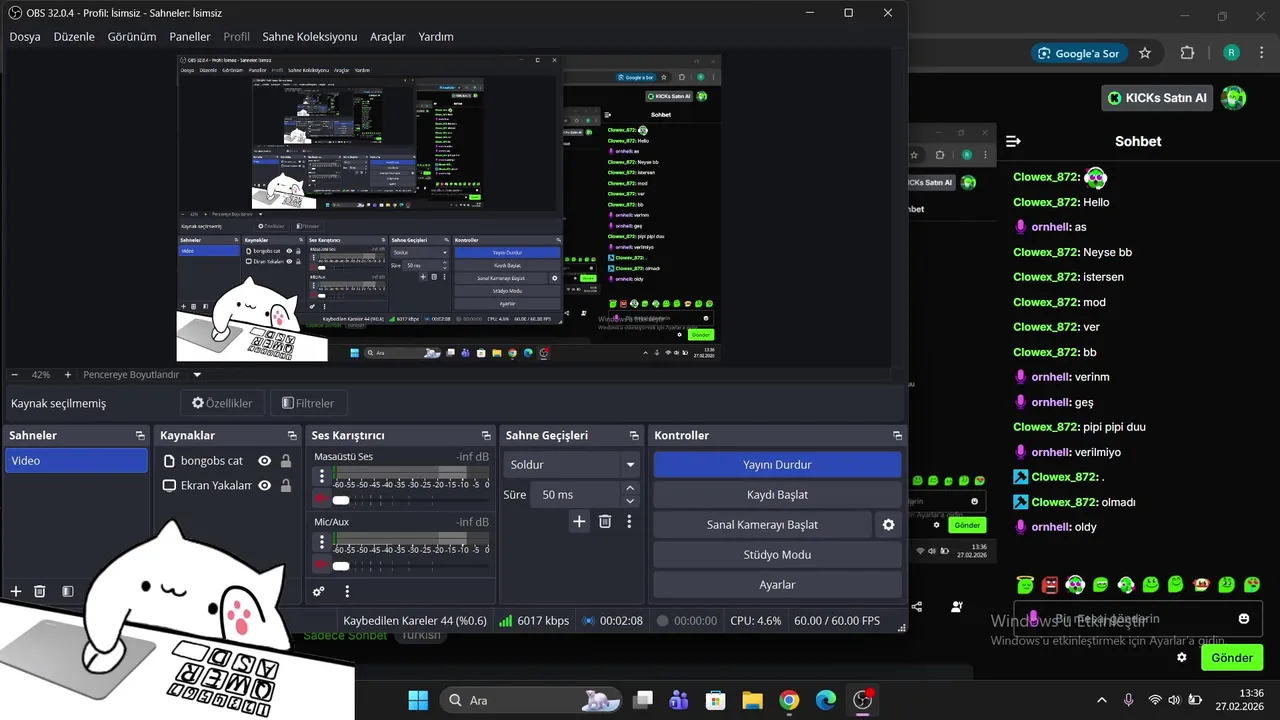Insert the red angry emote
1280x720 pixels.
(x=1050, y=584)
